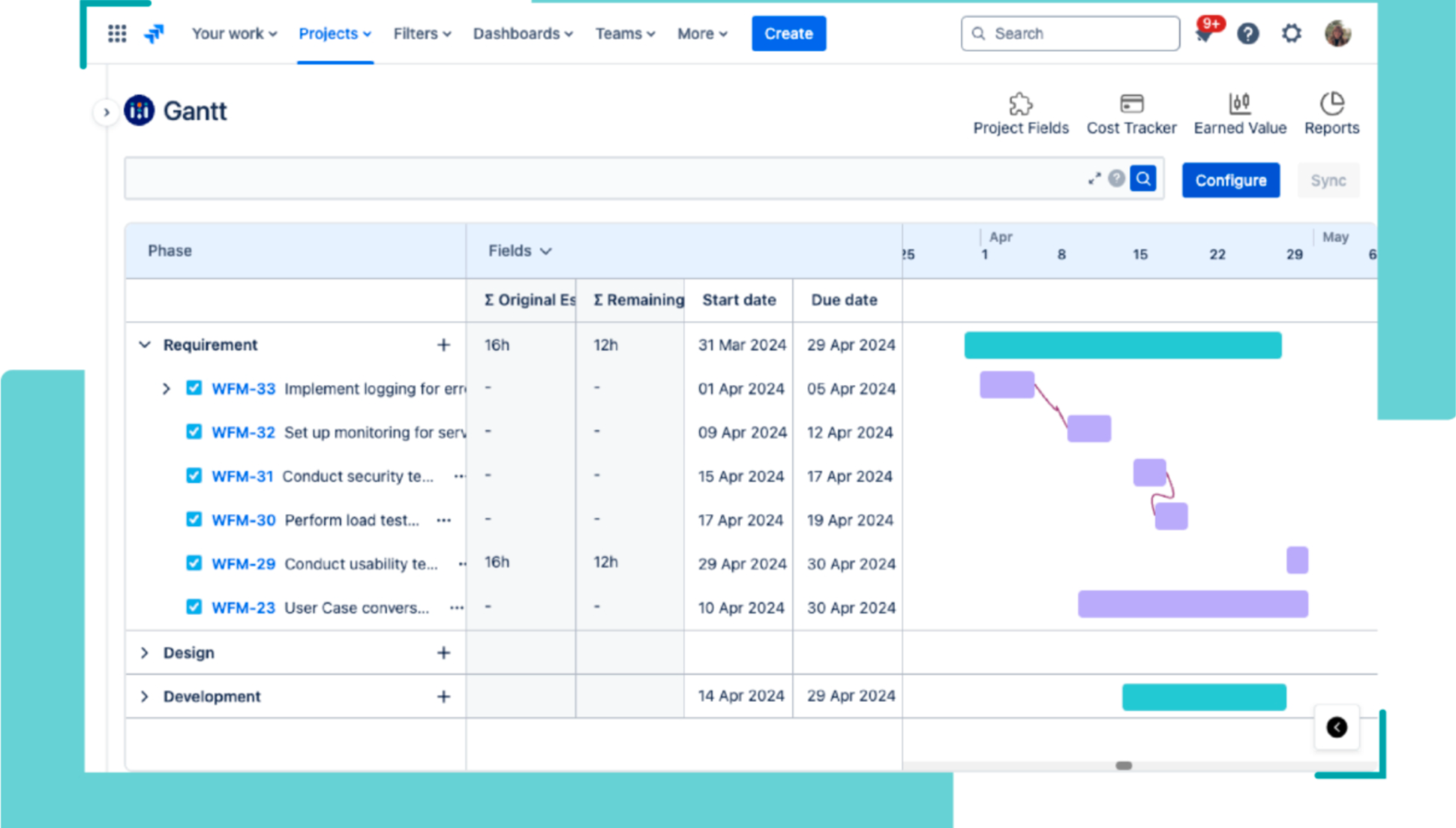Click the blue search icon in filter bar
The width and height of the screenshot is (1456, 828).
1142,179
